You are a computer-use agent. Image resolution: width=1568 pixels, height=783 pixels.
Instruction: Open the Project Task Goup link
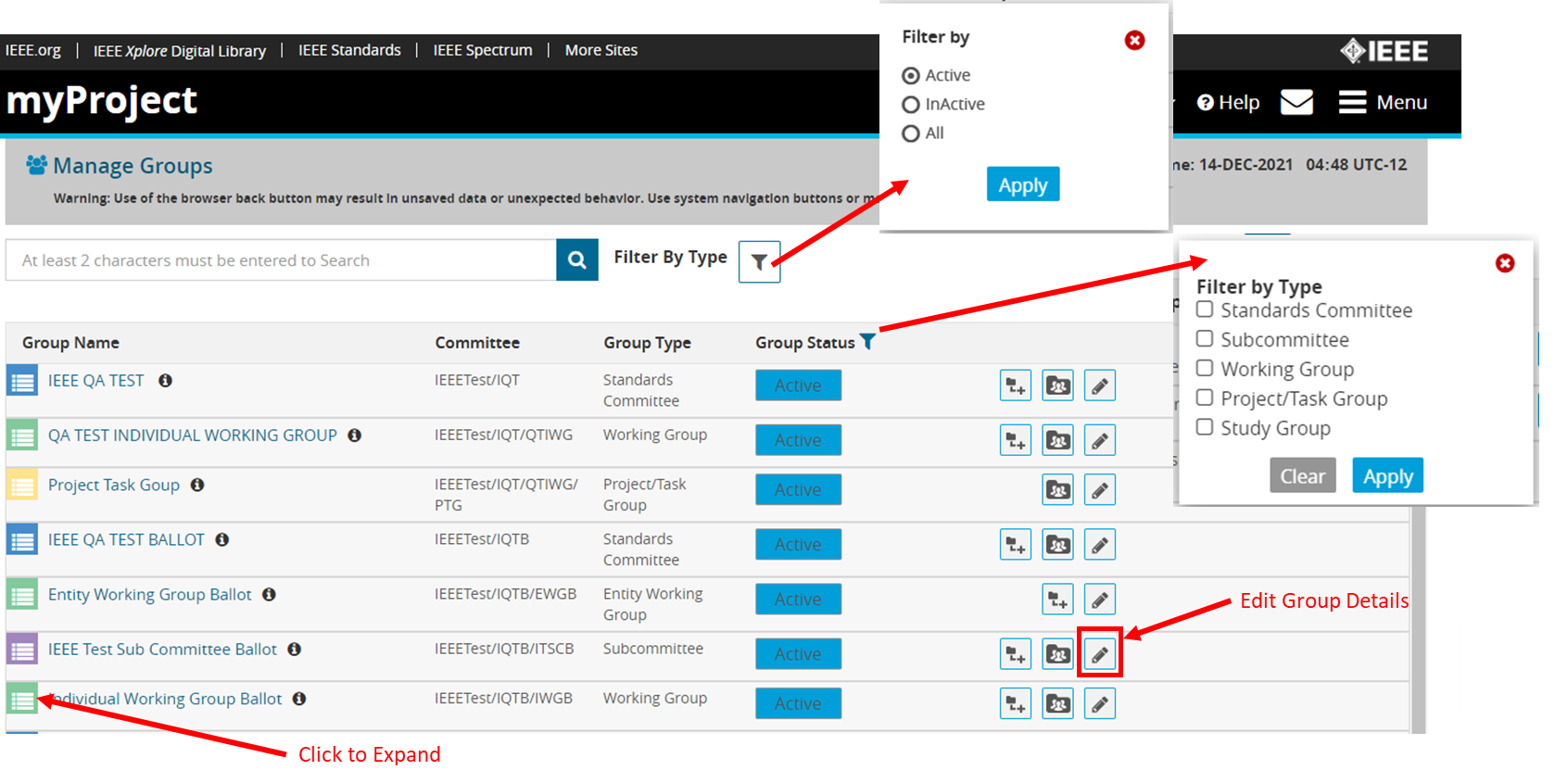click(114, 485)
